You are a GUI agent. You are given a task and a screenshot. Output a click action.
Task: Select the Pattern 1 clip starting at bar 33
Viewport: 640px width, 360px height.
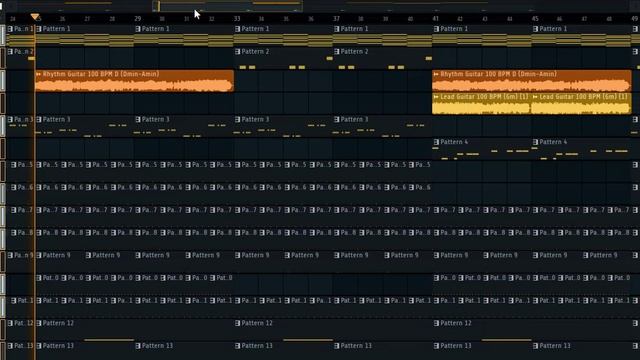(284, 36)
